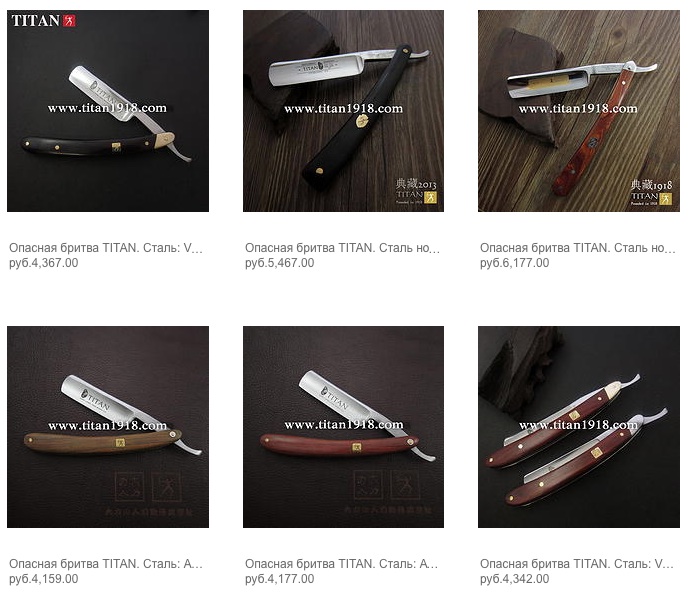Click the руб.4,342.00 price label
This screenshot has height=595, width=691.
point(515,579)
